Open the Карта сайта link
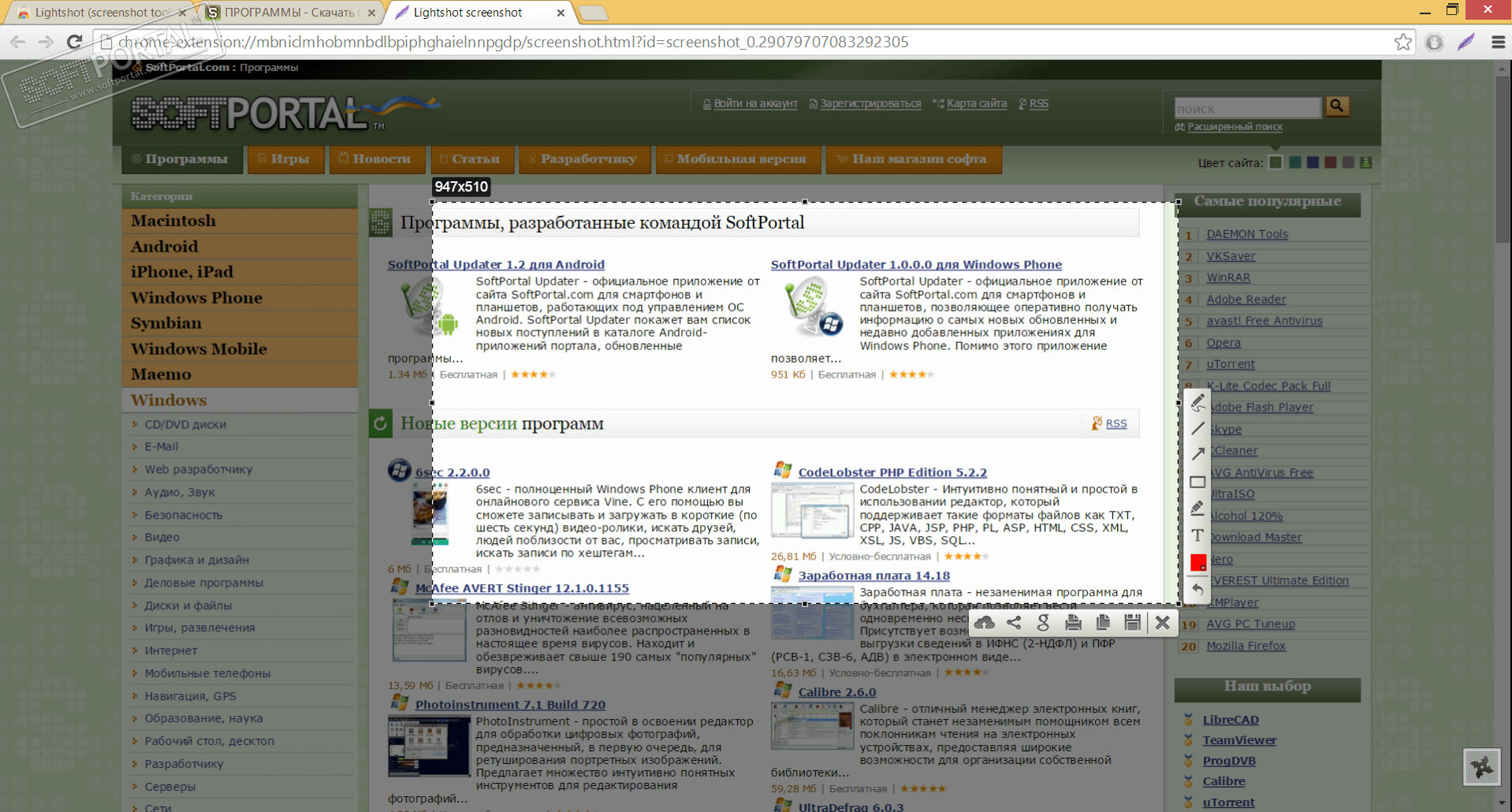Viewport: 1512px width, 812px height. coord(977,103)
